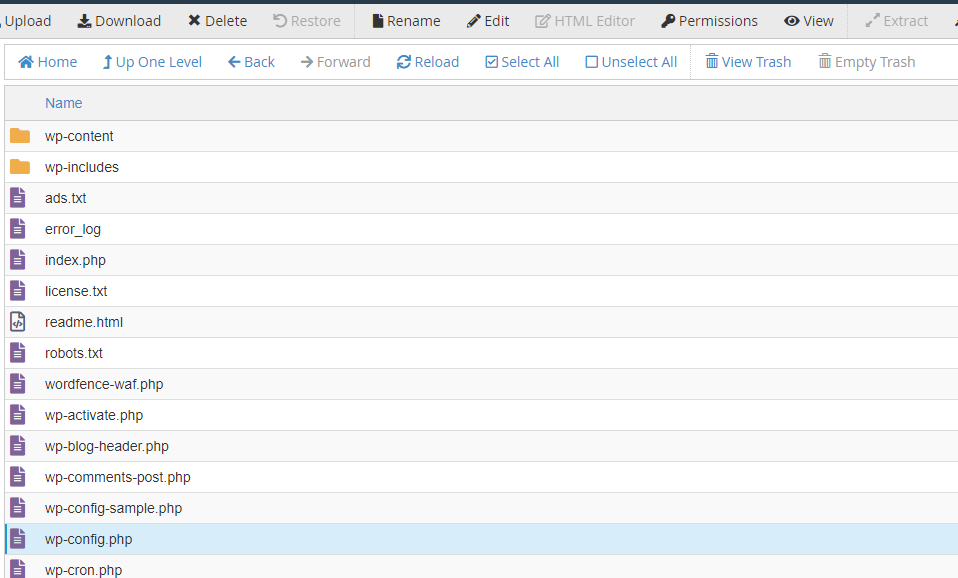The height and width of the screenshot is (578, 958).
Task: Select the wp-config.php file row
Action: coord(88,539)
